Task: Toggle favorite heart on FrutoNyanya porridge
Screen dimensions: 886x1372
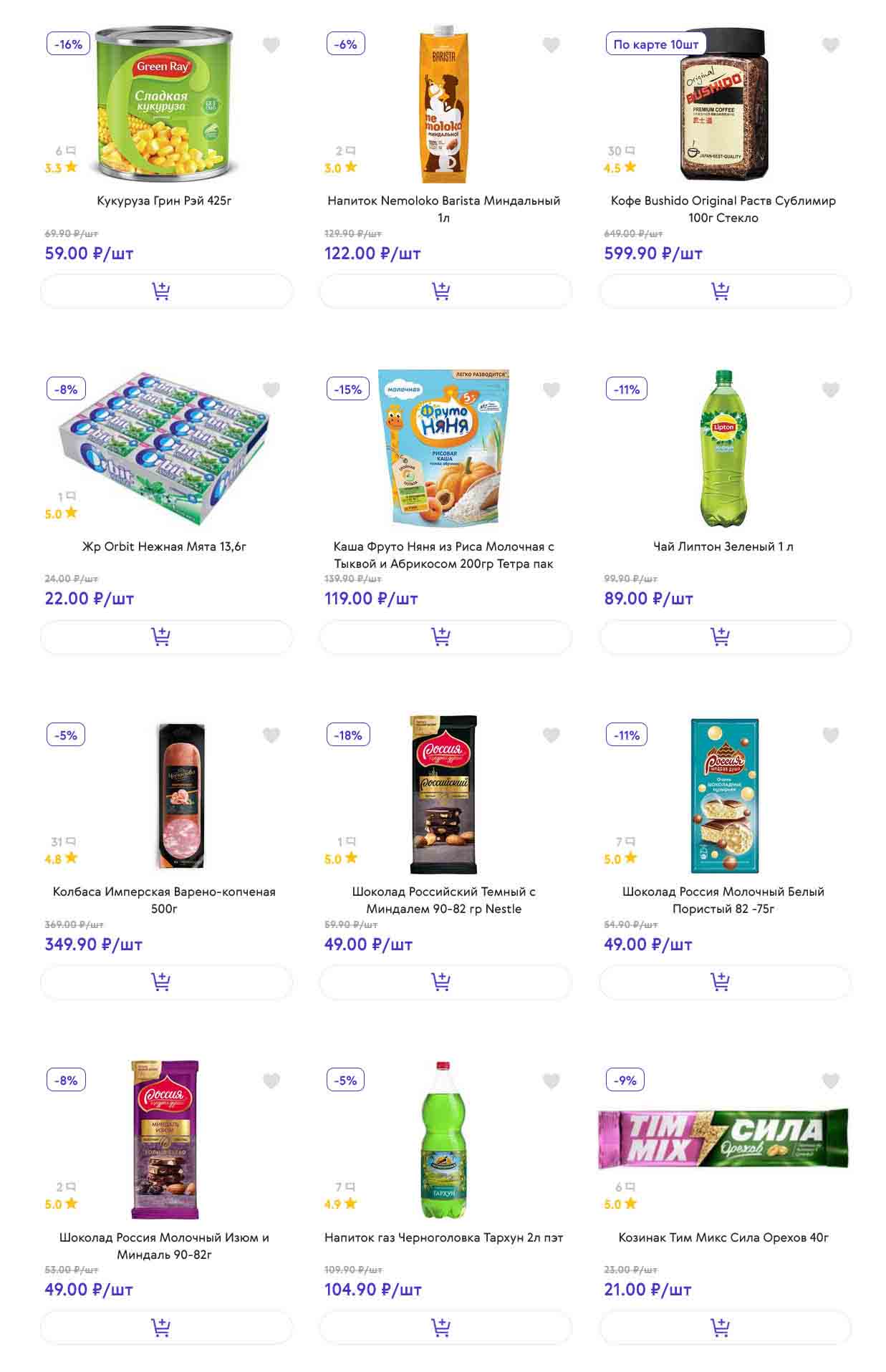Action: (551, 390)
